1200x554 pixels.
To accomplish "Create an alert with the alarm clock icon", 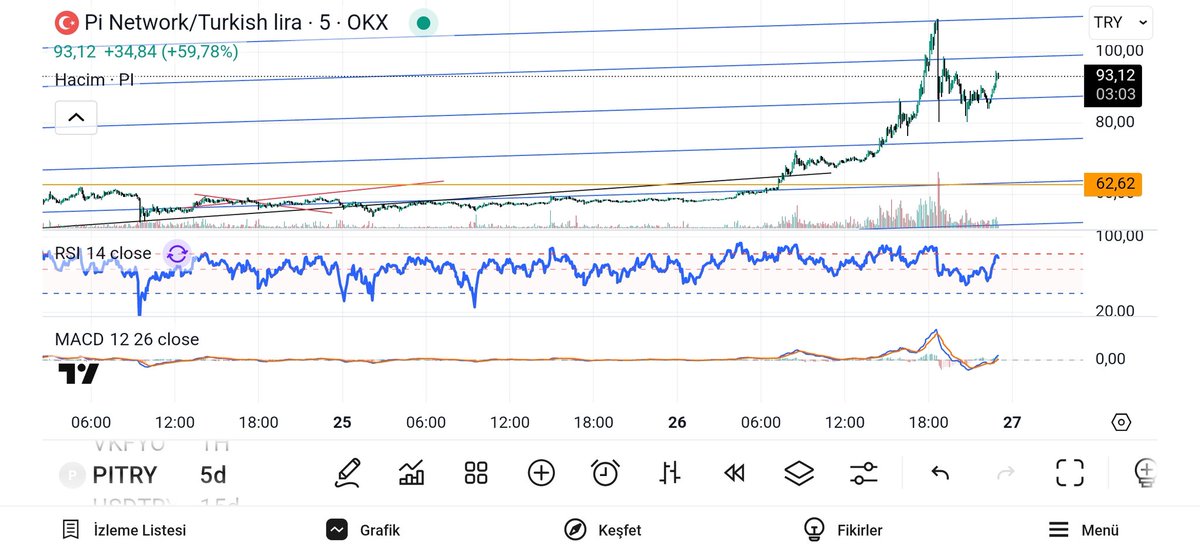I will pos(605,472).
